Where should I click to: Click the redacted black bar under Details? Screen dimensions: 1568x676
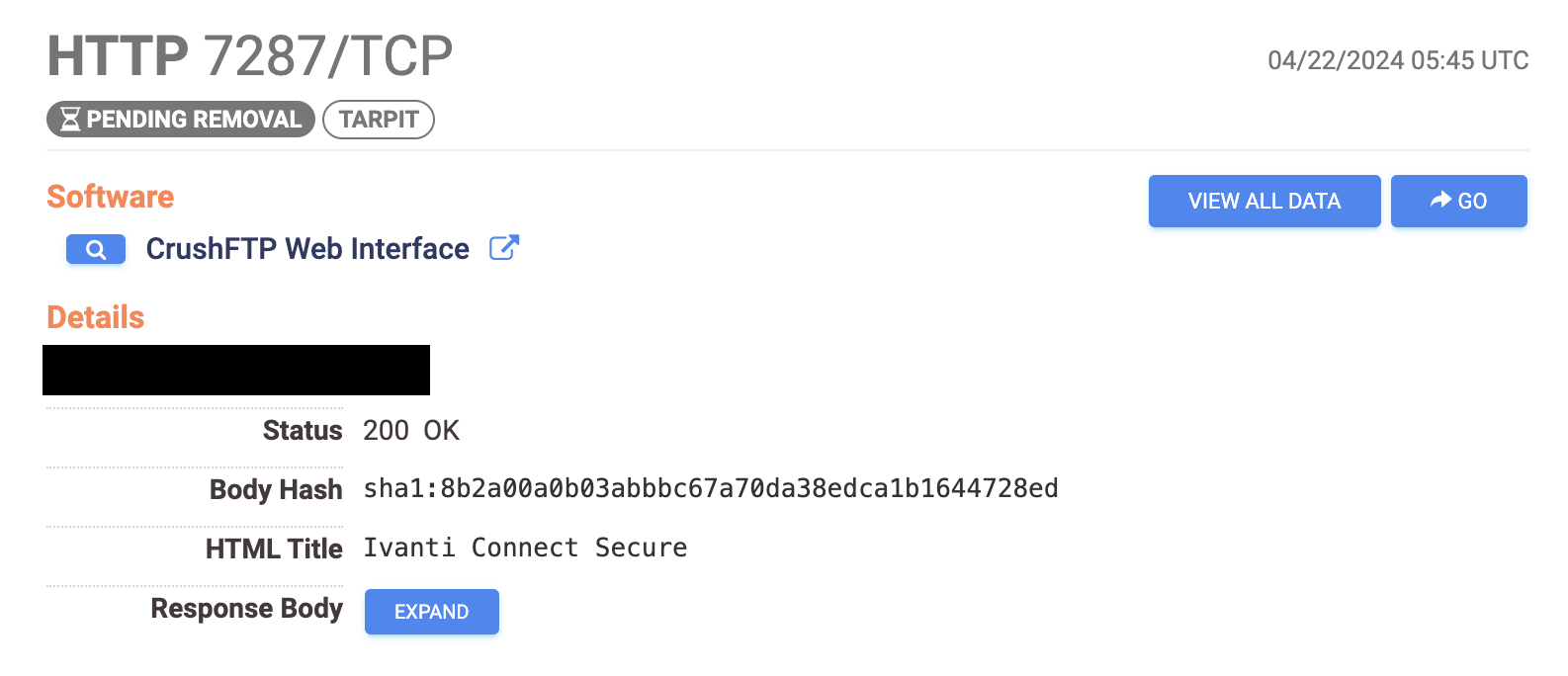236,371
